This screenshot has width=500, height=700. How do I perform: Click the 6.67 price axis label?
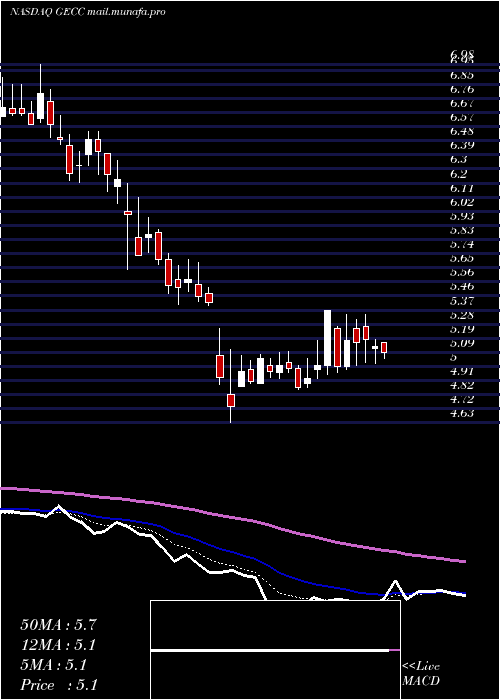(462, 103)
